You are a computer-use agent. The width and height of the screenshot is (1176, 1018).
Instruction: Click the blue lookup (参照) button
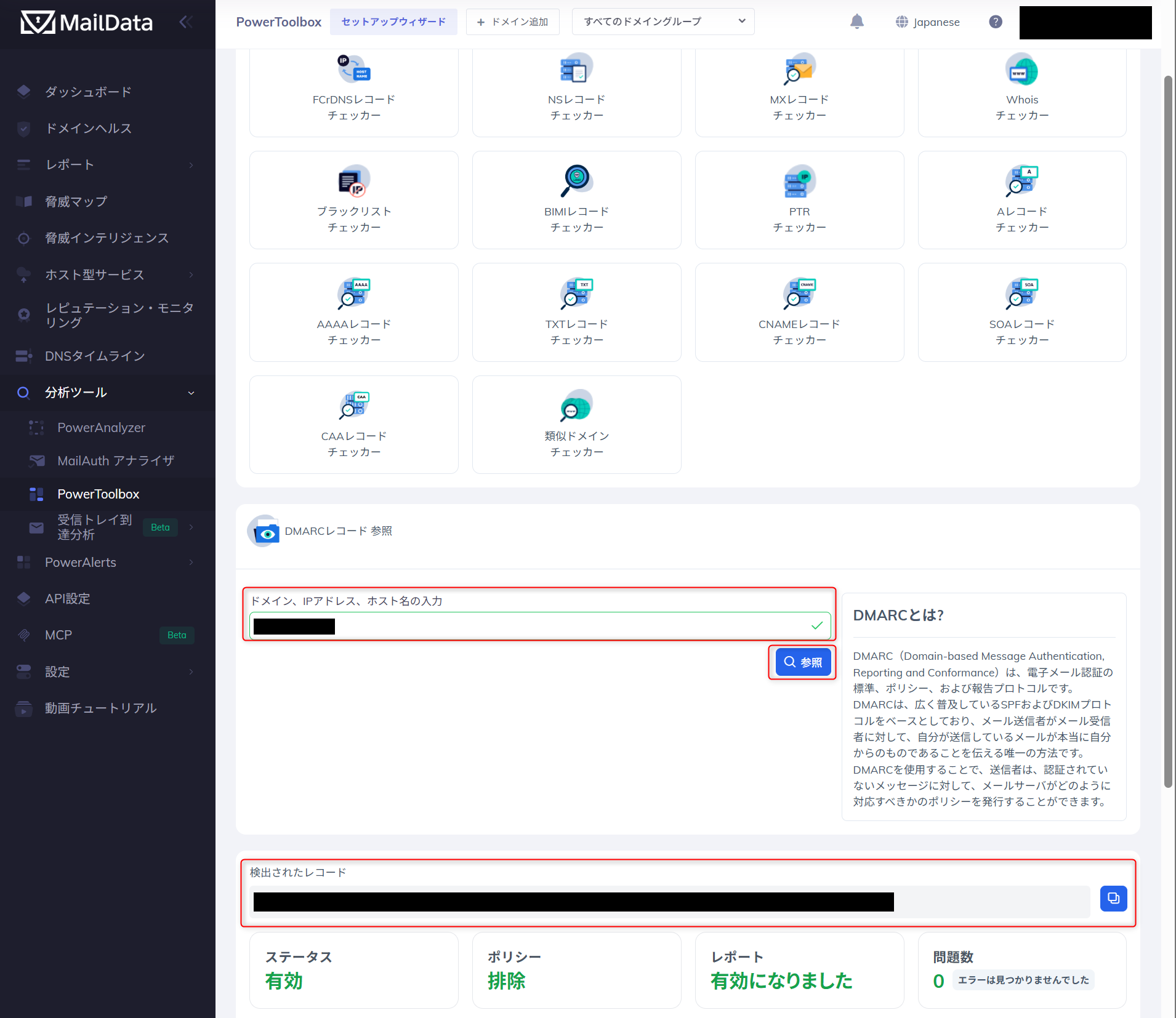(x=803, y=662)
